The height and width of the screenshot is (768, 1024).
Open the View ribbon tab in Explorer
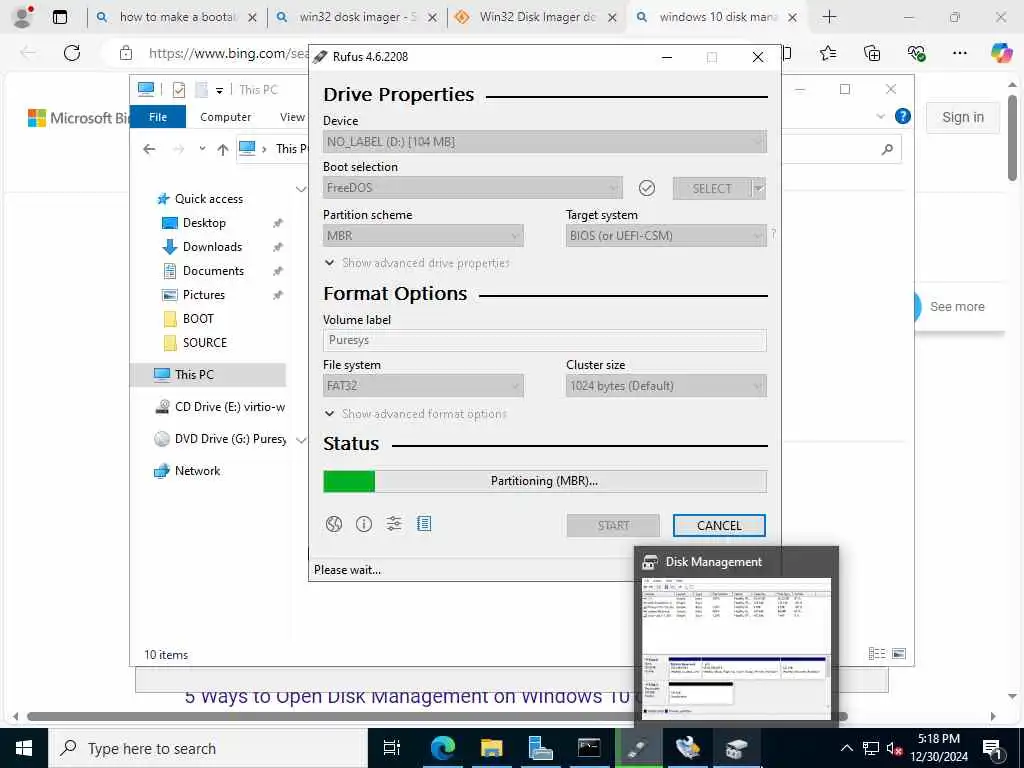click(293, 117)
